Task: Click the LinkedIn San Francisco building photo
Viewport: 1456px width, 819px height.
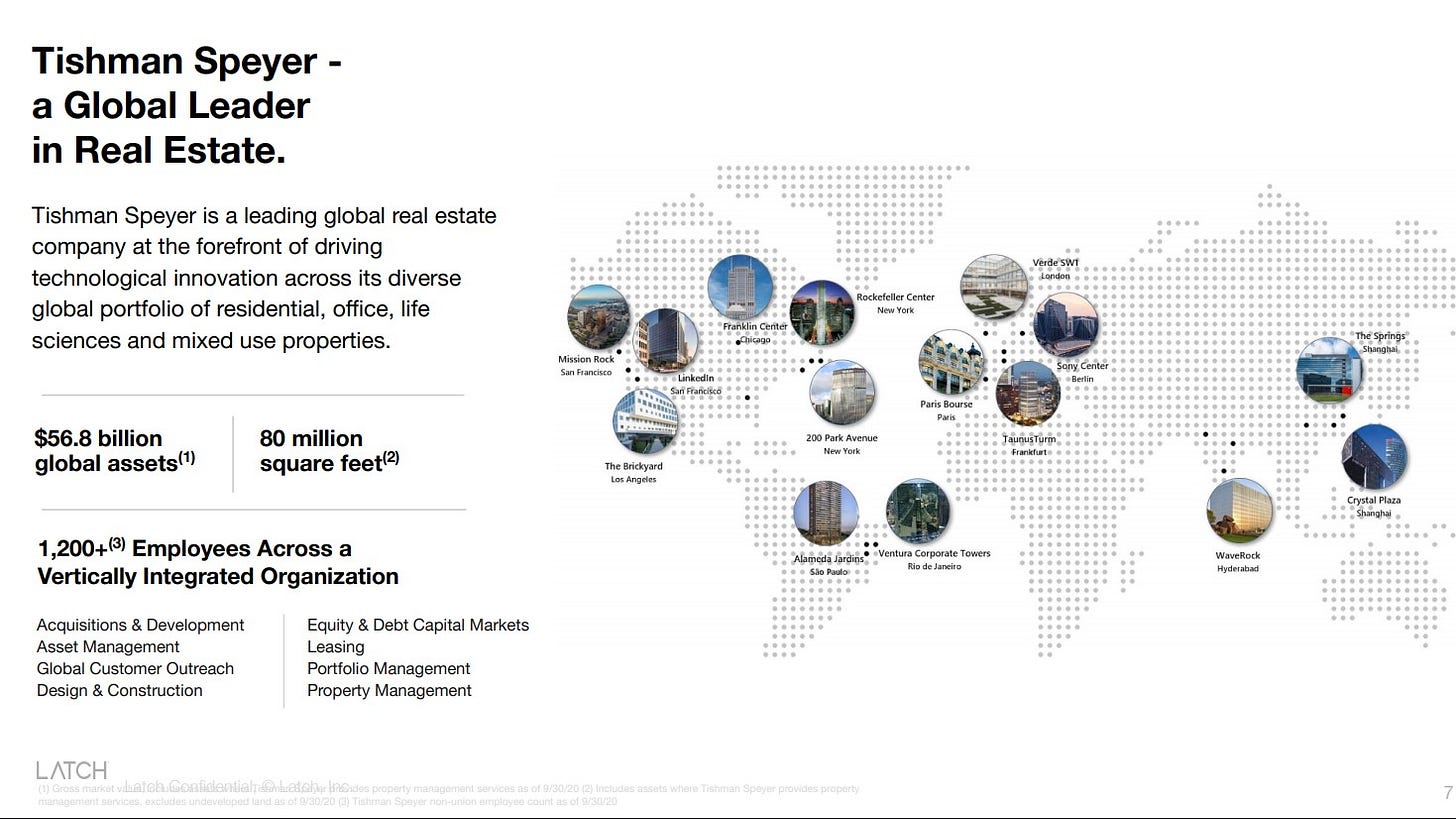Action: click(x=666, y=341)
